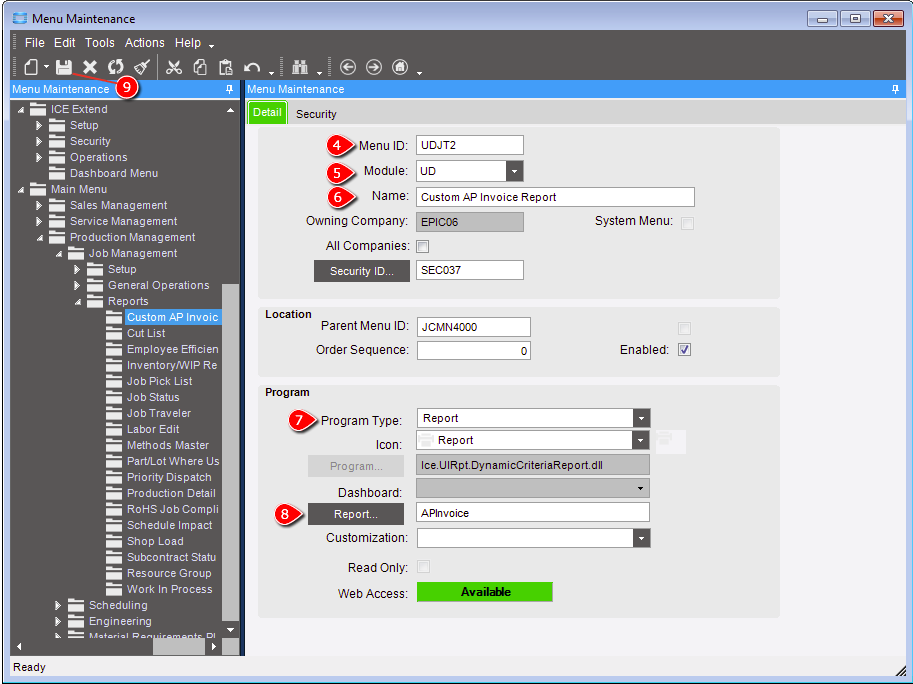Click the Menu ID input field

[470, 145]
